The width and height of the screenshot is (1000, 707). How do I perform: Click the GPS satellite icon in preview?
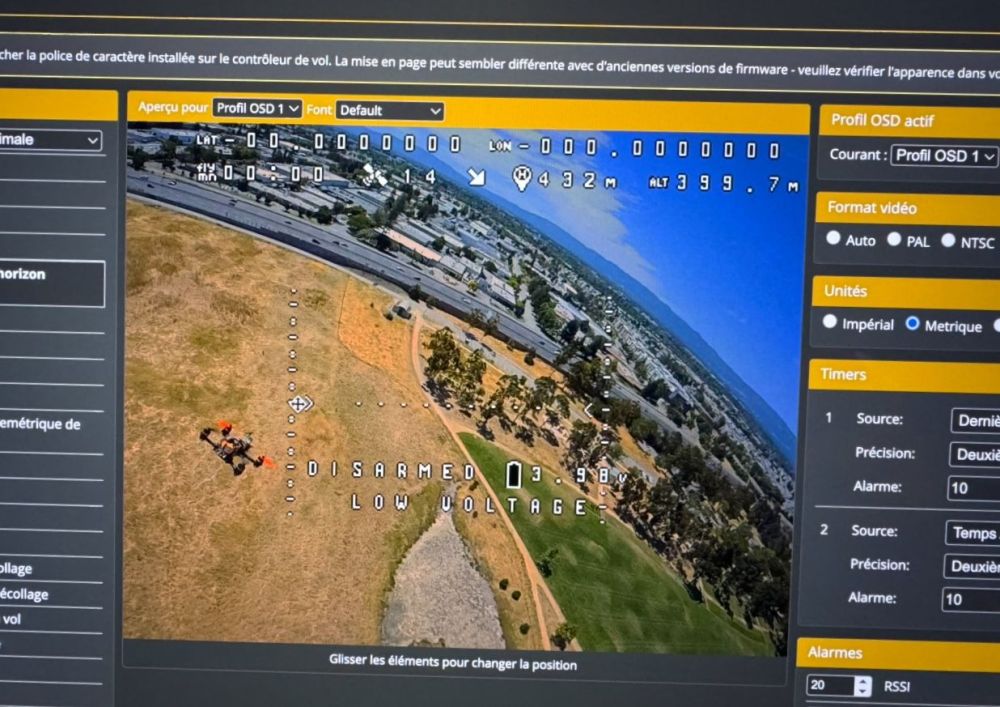tap(373, 175)
